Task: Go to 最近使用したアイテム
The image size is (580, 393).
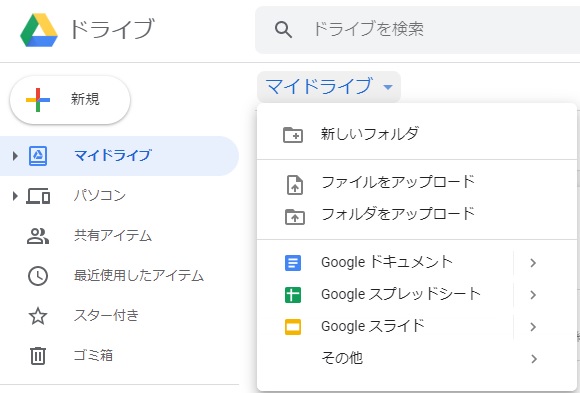Action: [119, 276]
